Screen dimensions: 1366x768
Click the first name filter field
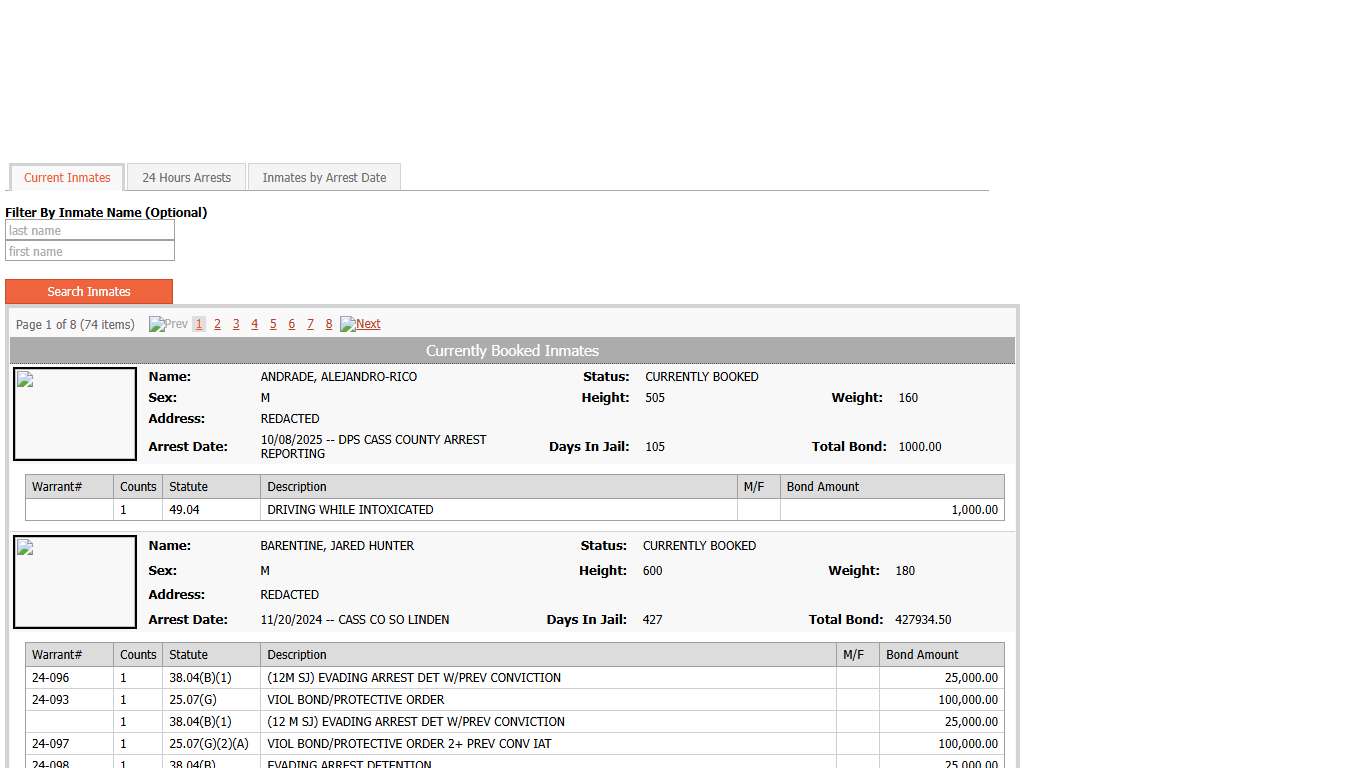click(90, 252)
